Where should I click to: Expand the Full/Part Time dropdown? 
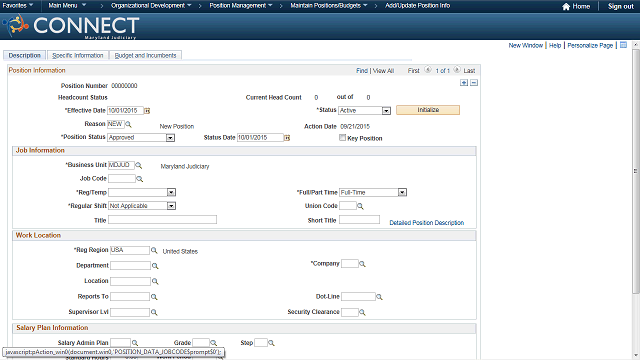[402, 192]
